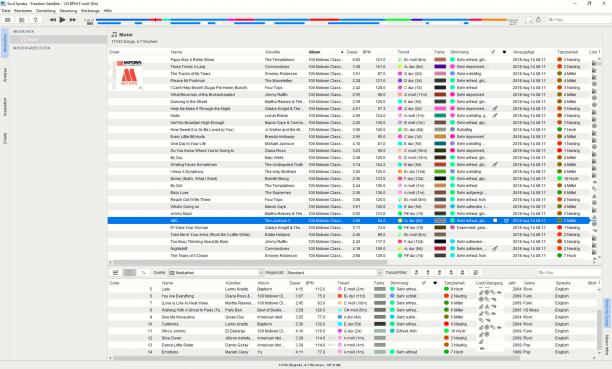Sort the upper table by the Künstler column
Screen dimensions: 612x369
tap(272, 52)
